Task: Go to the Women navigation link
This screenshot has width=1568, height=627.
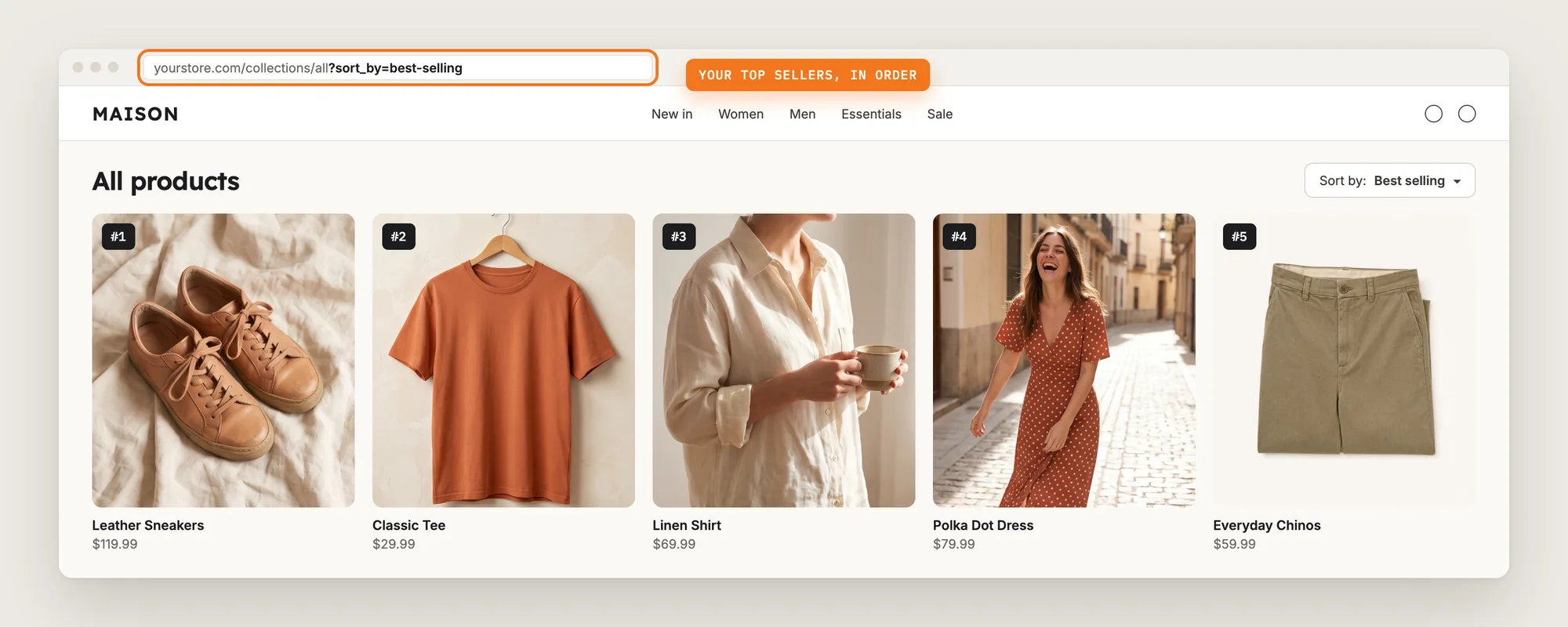Action: 741,114
